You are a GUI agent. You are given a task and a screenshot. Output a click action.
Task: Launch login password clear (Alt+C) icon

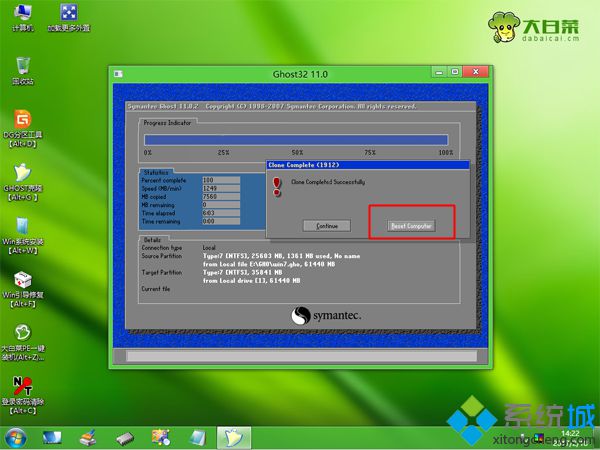(x=23, y=396)
